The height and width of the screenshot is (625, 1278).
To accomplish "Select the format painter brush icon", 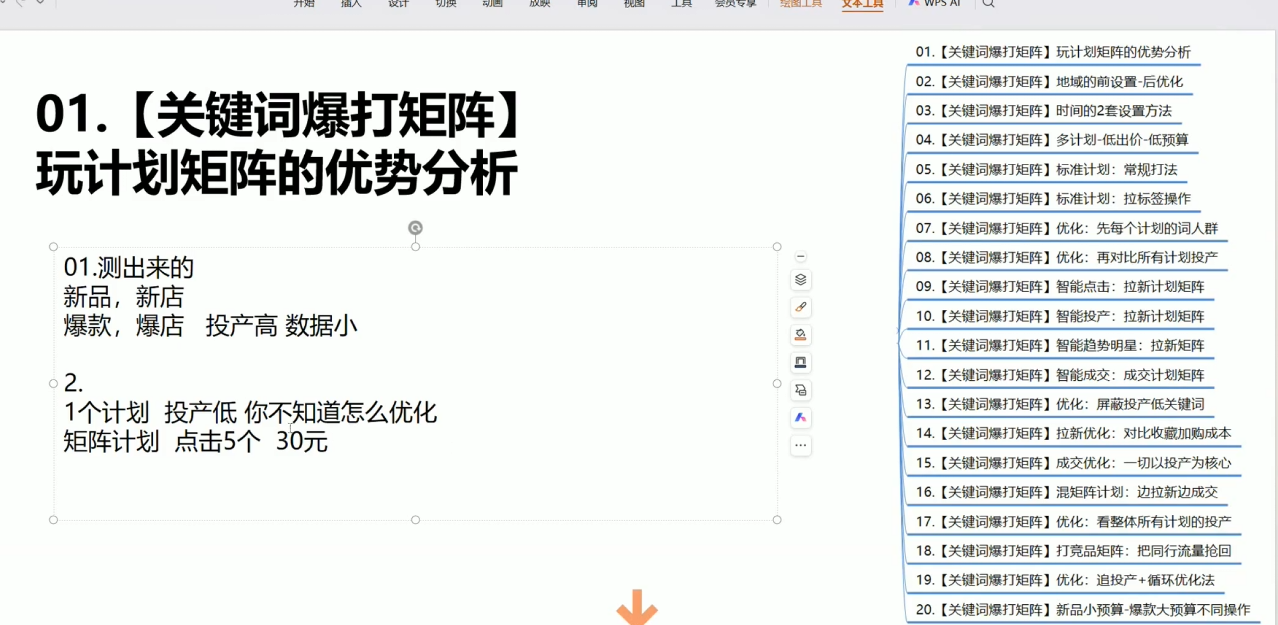I will [800, 307].
